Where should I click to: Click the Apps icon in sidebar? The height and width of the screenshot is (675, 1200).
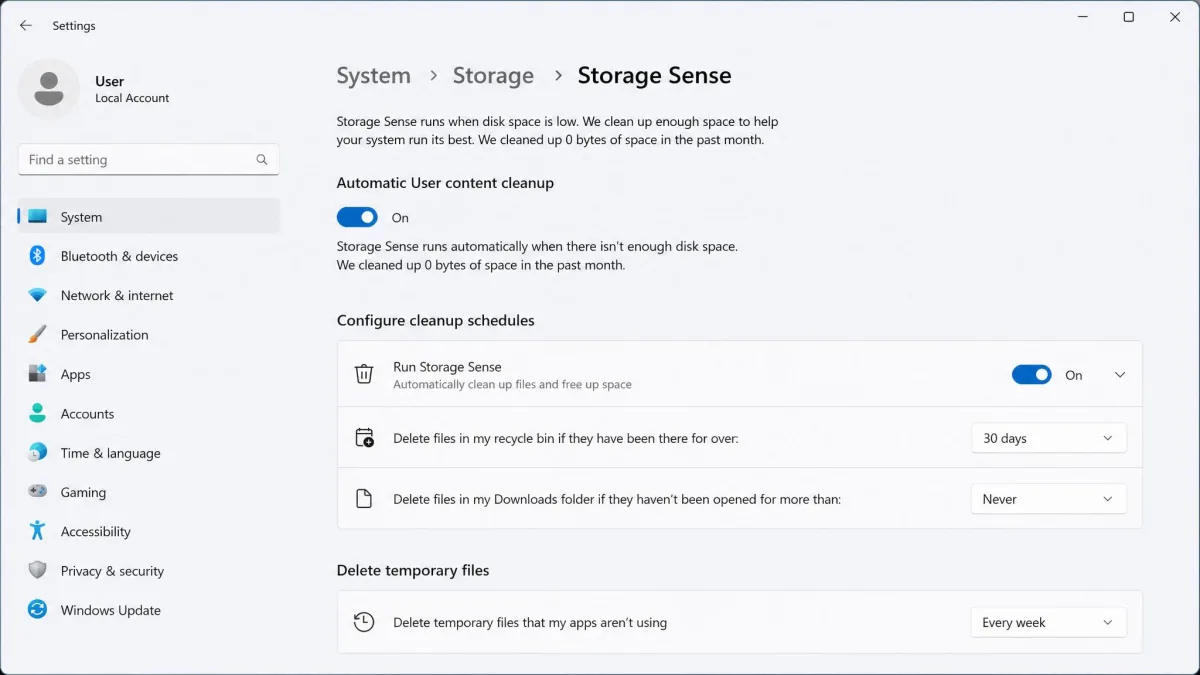(37, 374)
